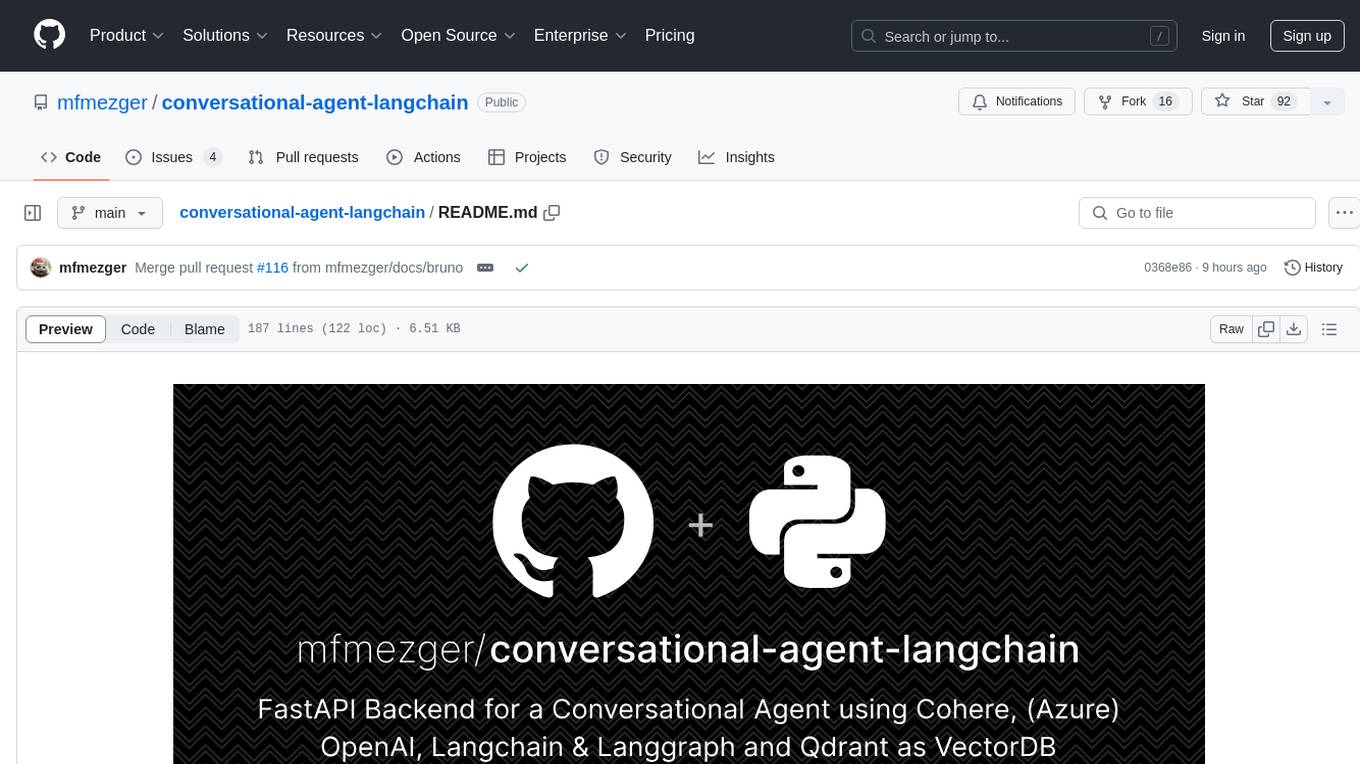Click the Notifications bell button
Image resolution: width=1360 pixels, height=764 pixels.
pos(1017,102)
